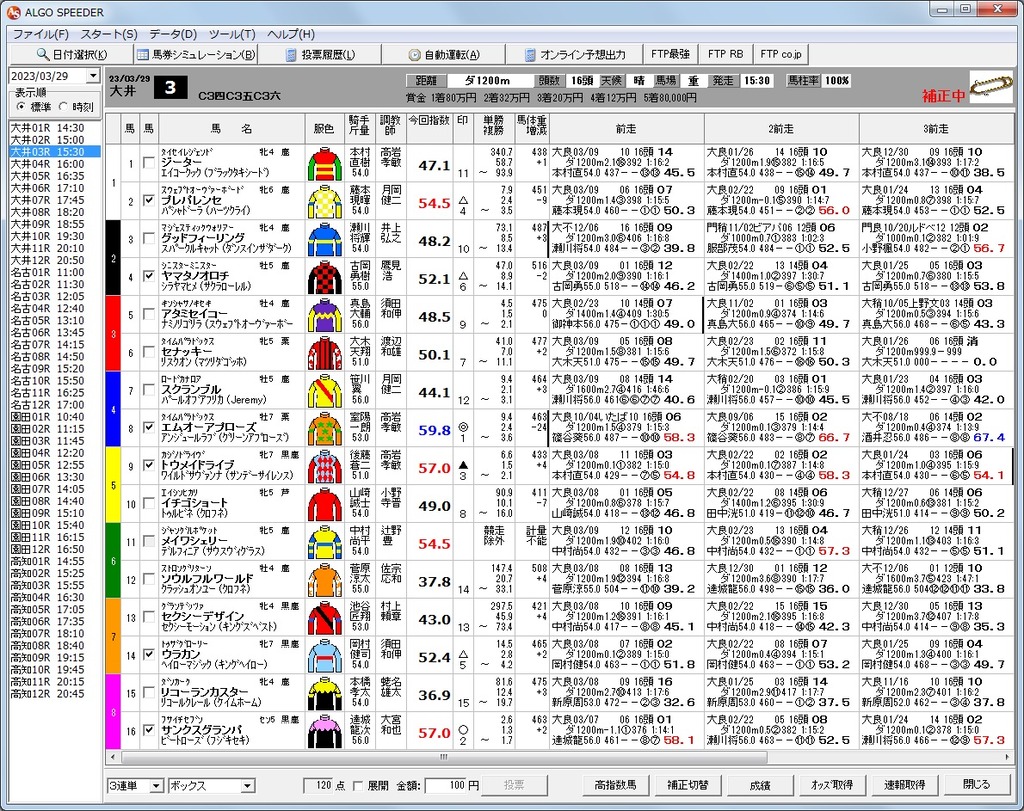Click jockey silks icon for ジーター
Screen dimensions: 1024x811
325,164
